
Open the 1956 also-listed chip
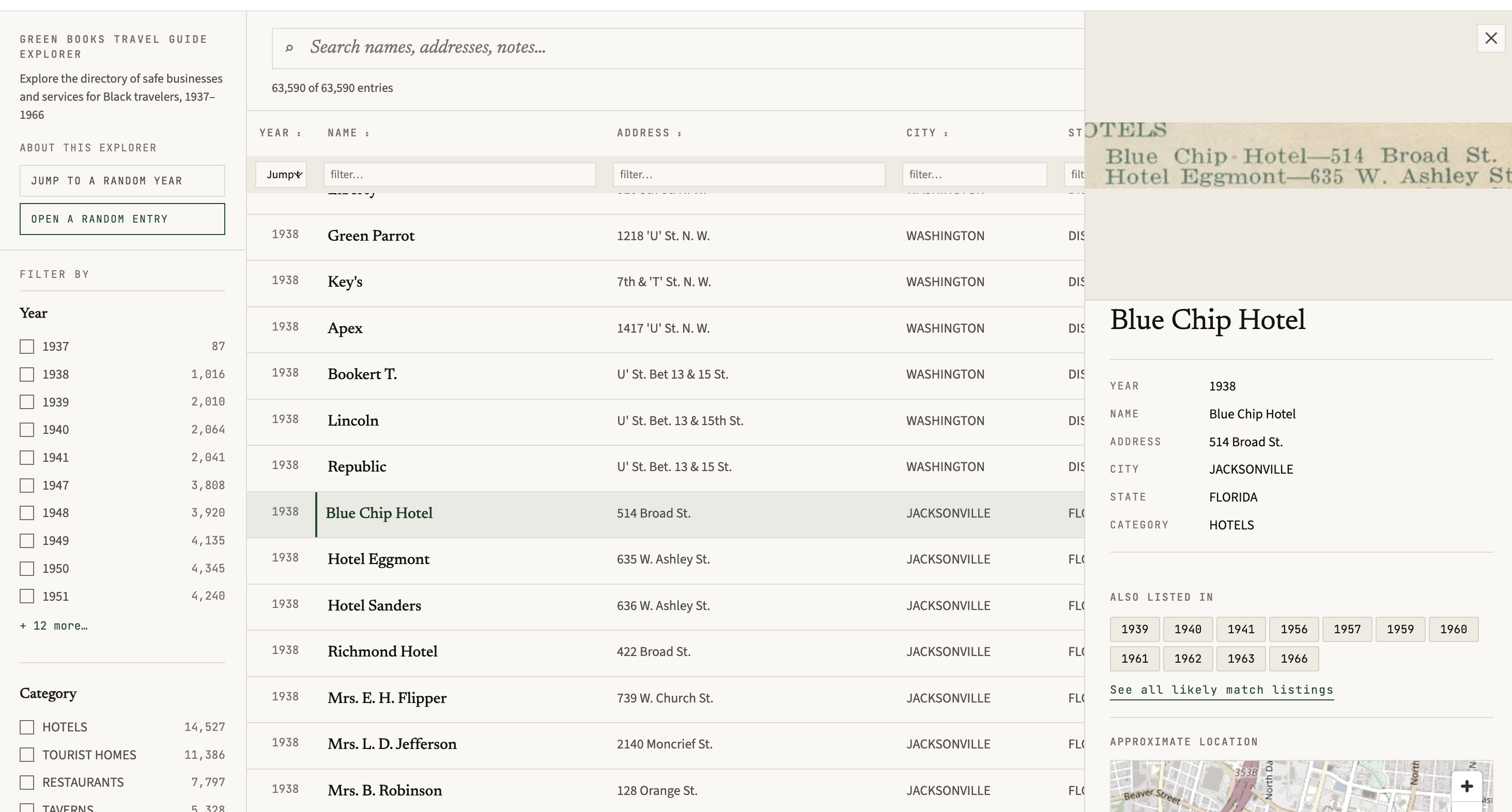point(1294,630)
